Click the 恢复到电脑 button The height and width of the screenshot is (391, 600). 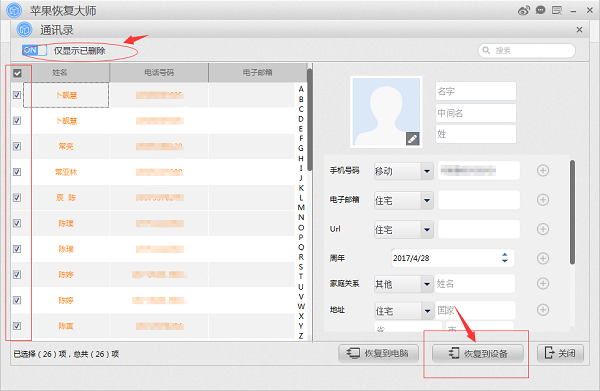(x=378, y=353)
